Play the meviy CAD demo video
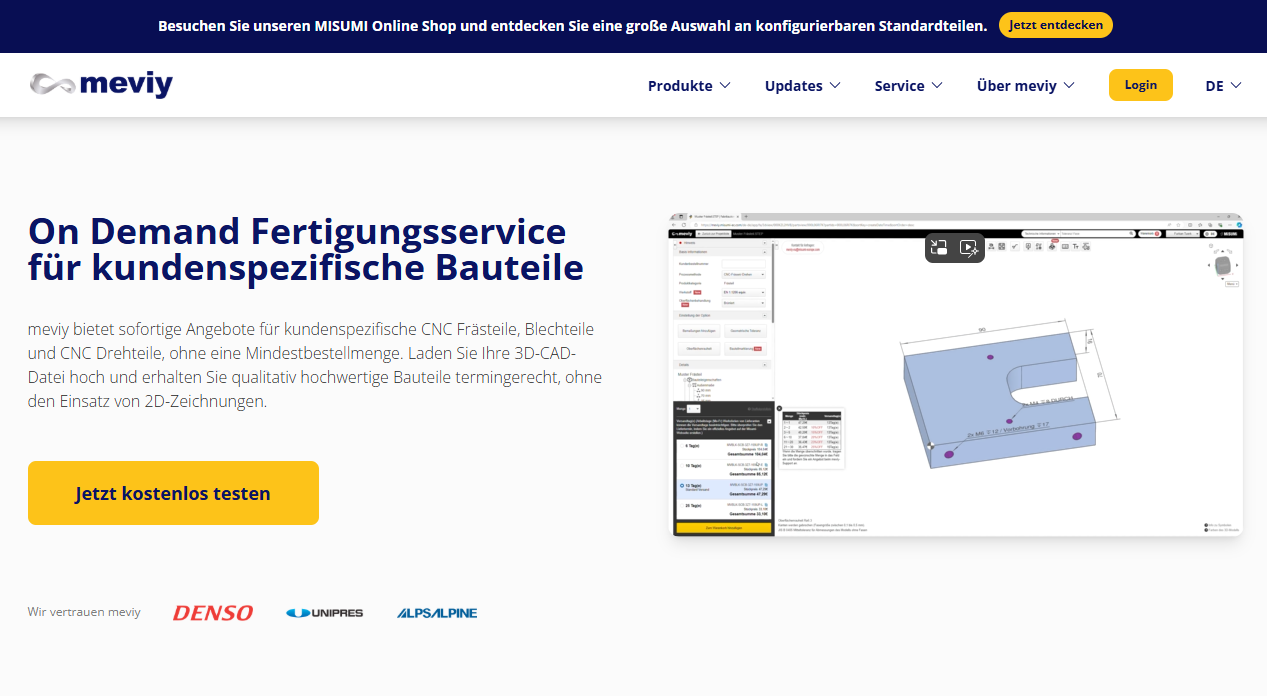The width and height of the screenshot is (1267, 696). click(957, 374)
